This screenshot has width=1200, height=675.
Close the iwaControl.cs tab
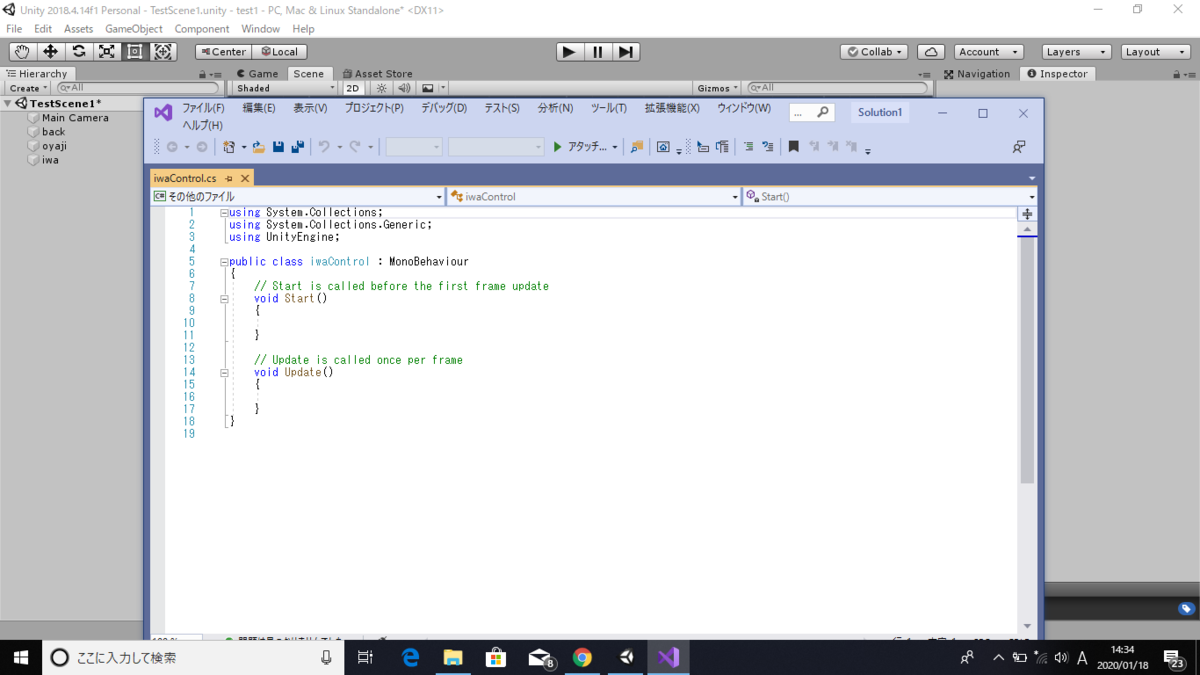tap(245, 178)
